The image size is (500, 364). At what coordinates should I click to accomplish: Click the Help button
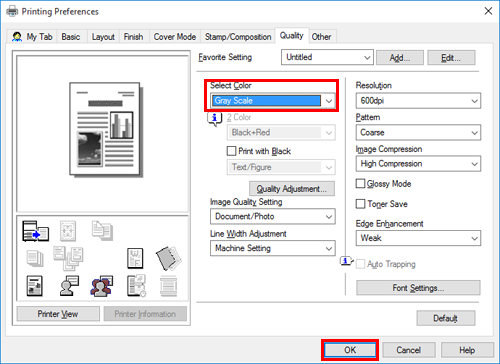click(467, 350)
